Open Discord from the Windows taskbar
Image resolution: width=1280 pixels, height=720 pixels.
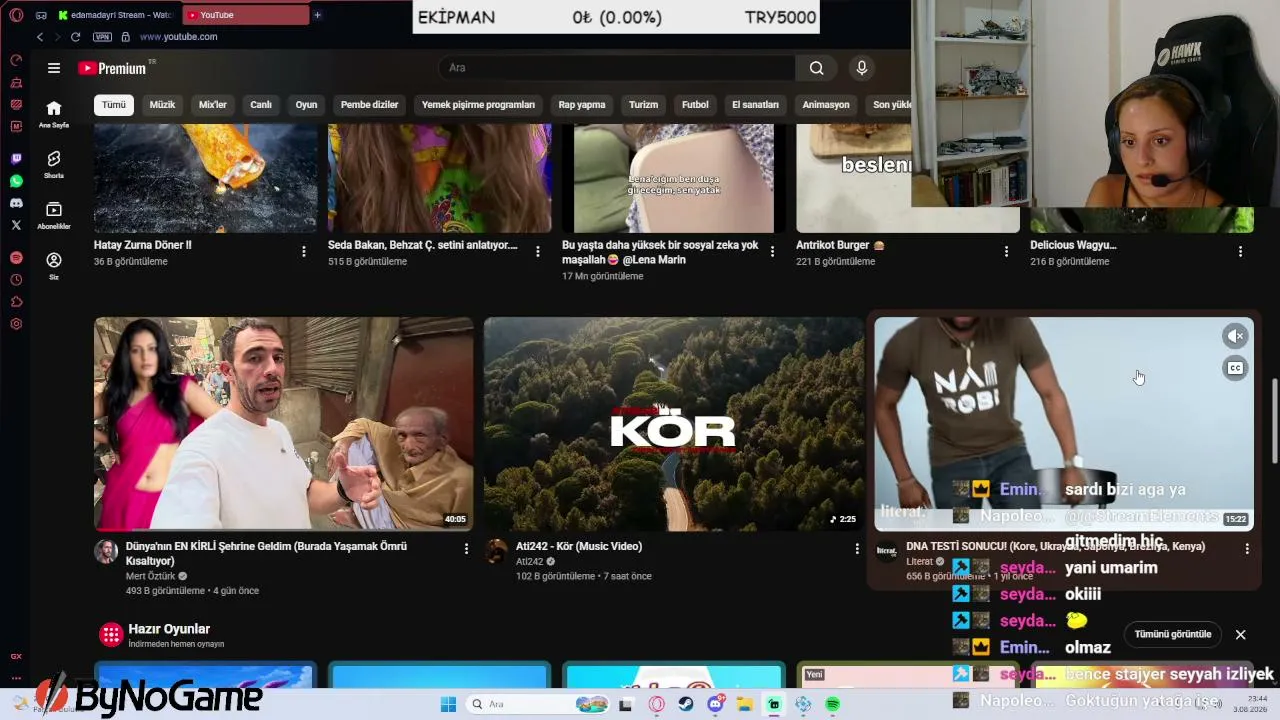(716, 704)
